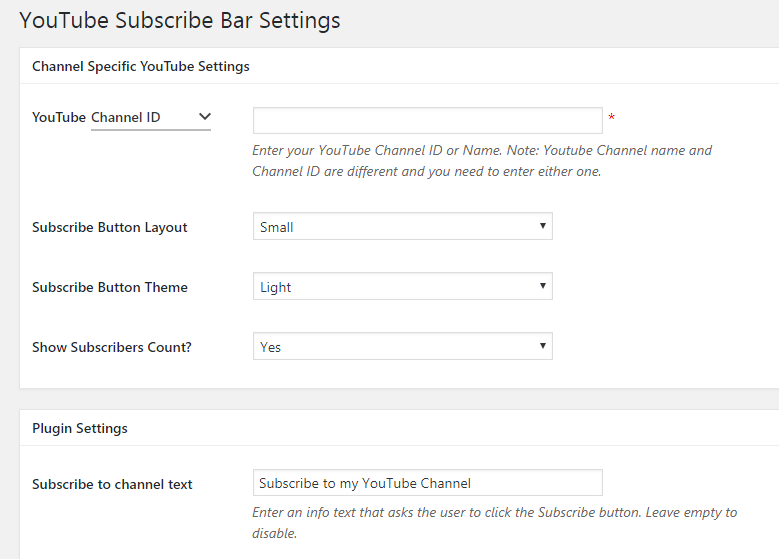The image size is (779, 559).
Task: Click the Subscribe Button Layout label
Action: (x=110, y=228)
